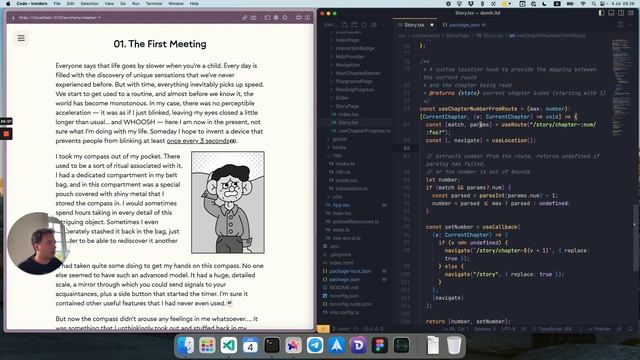Open Story.tsx in the file tree
The height and width of the screenshot is (360, 640).
(348, 122)
